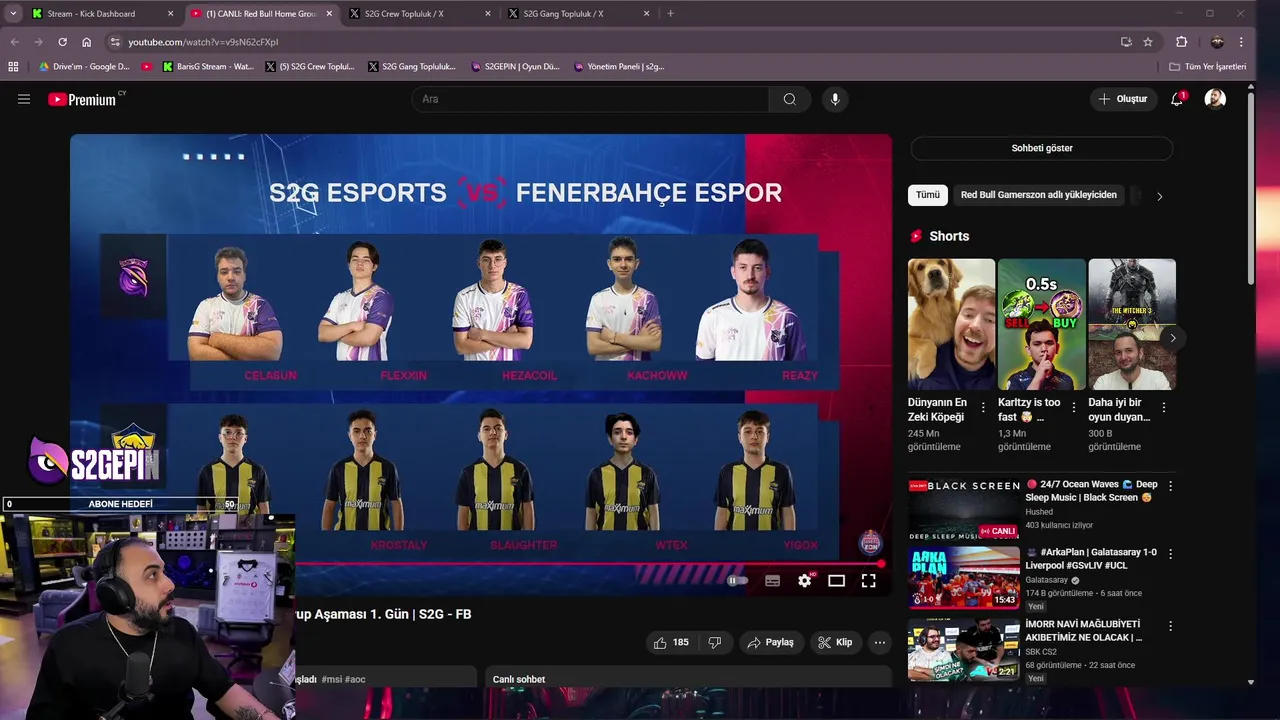Open Chrome apps grid in bookmarks bar
The width and height of the screenshot is (1280, 720).
[13, 67]
